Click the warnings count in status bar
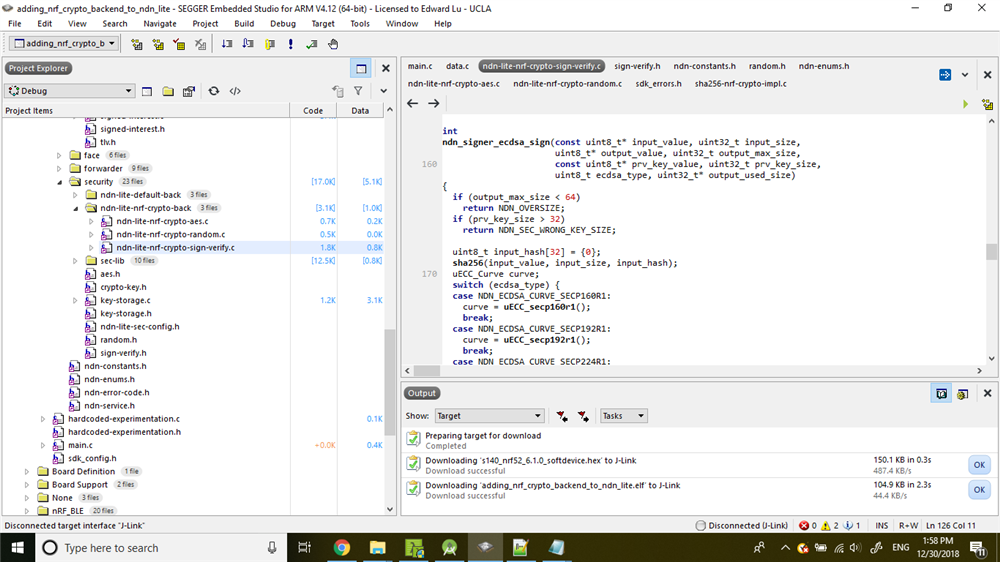The width and height of the screenshot is (1000, 562). click(830, 526)
